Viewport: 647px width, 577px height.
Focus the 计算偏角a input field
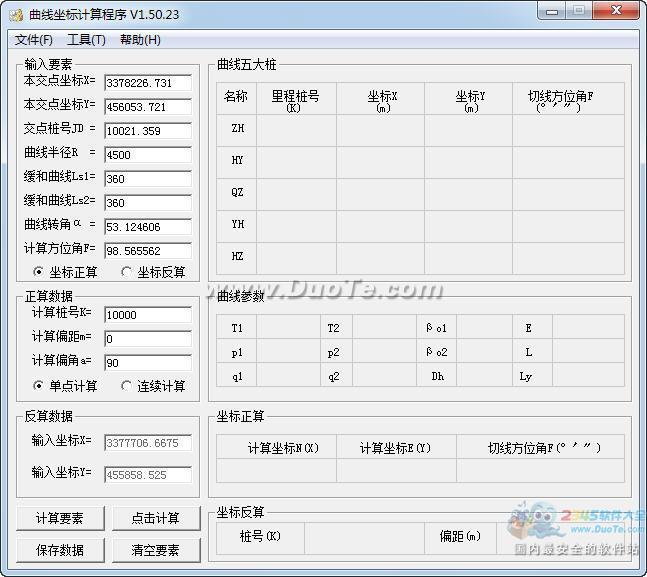[147, 363]
